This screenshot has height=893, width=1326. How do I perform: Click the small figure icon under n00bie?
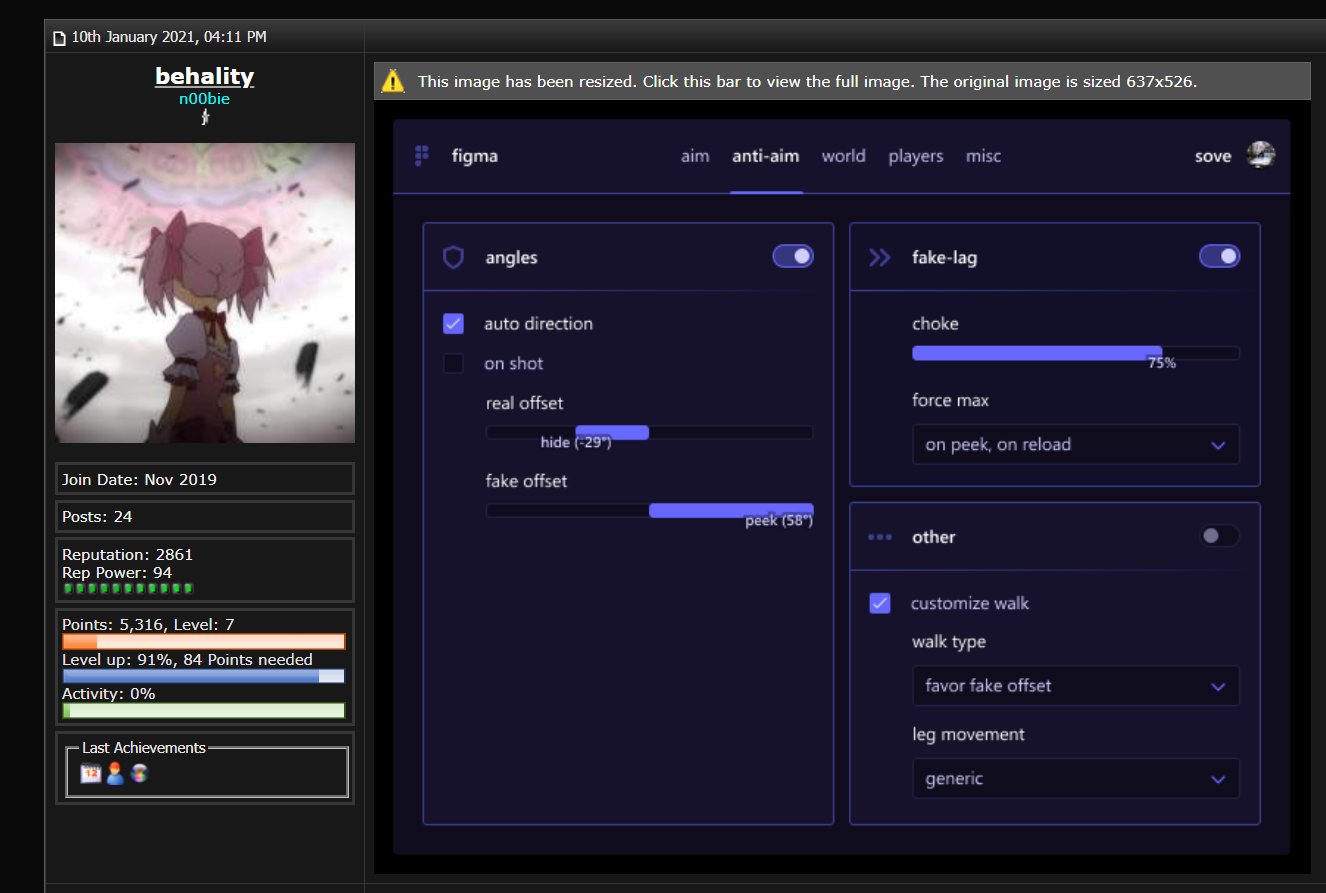click(204, 118)
